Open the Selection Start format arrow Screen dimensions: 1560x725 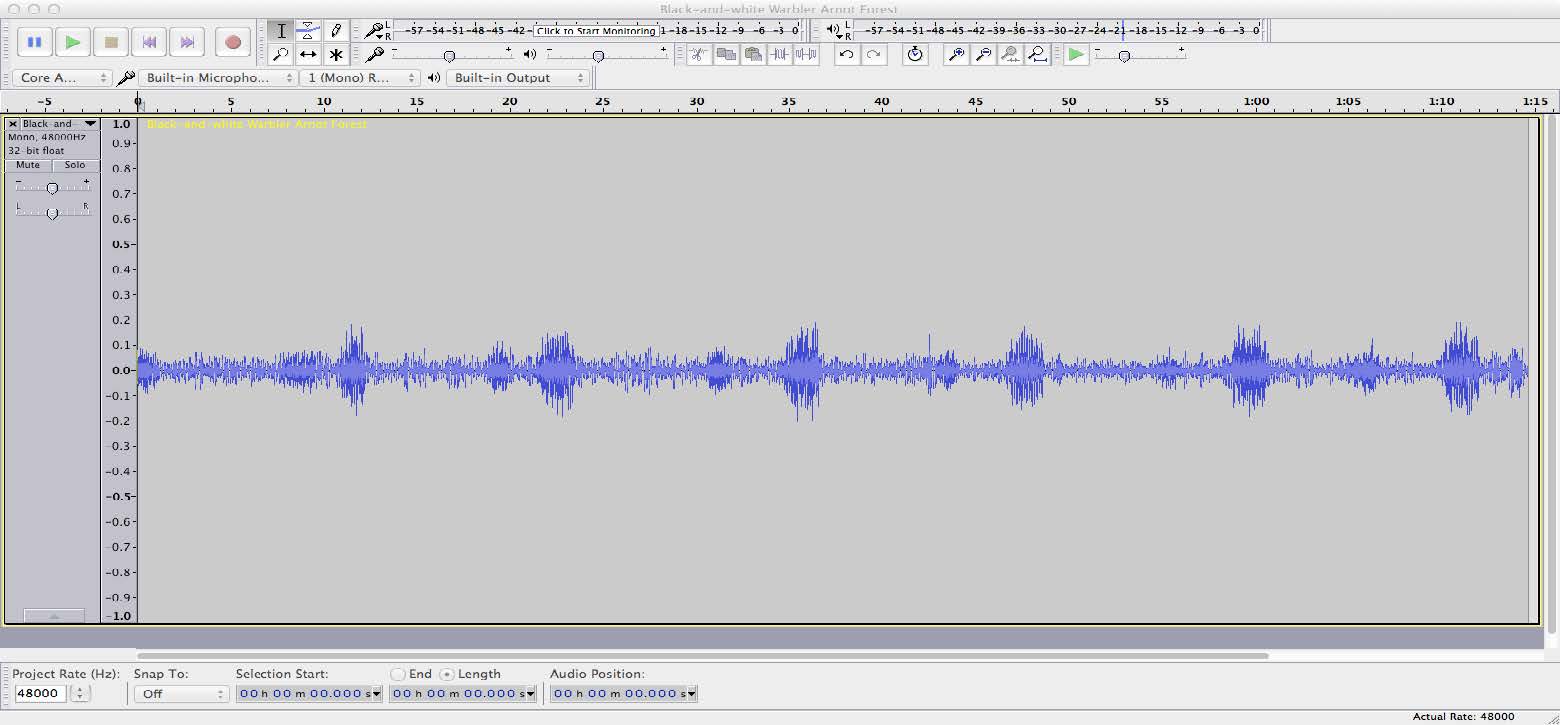377,693
